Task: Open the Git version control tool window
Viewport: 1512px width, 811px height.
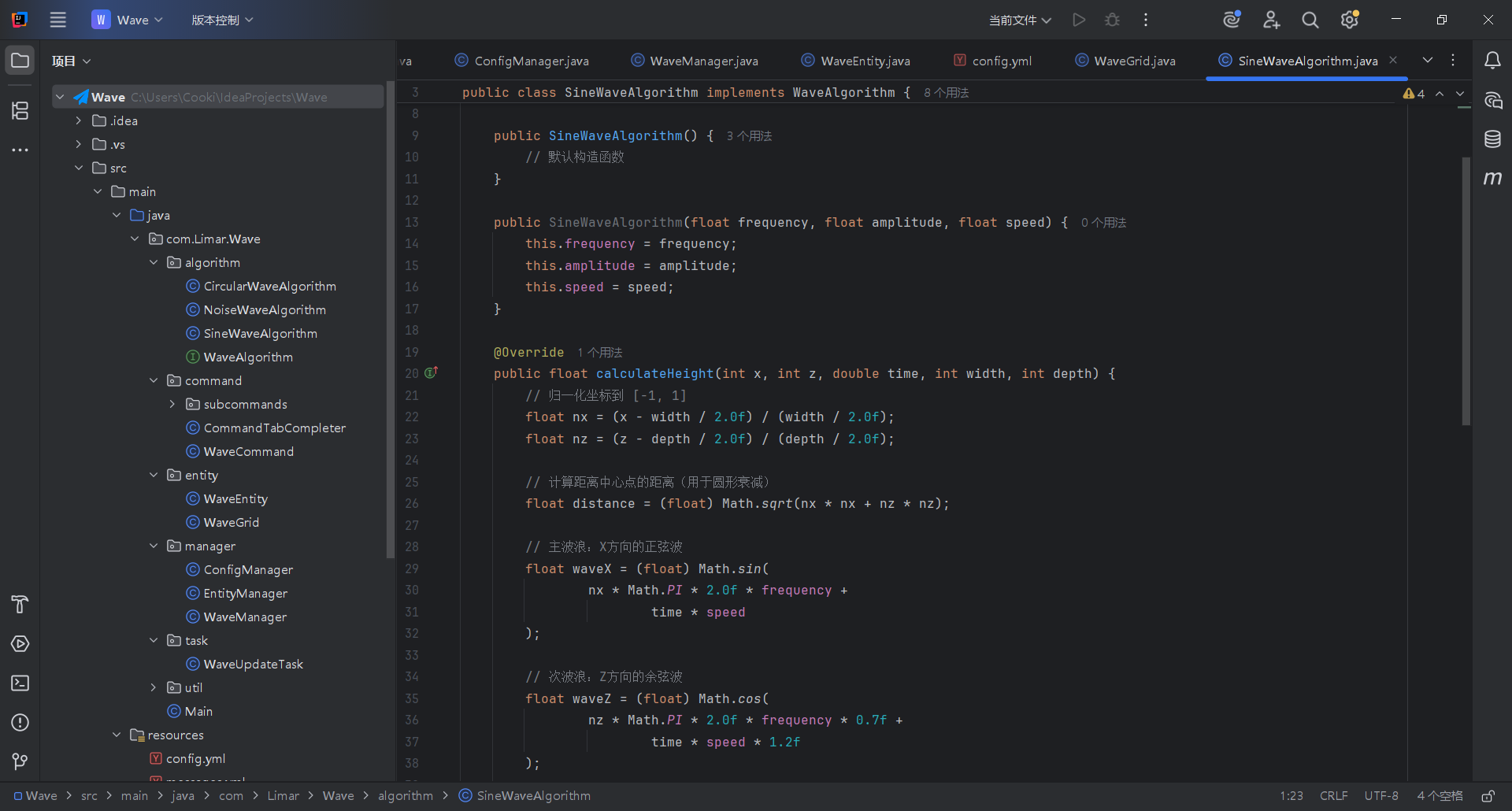Action: 20,761
